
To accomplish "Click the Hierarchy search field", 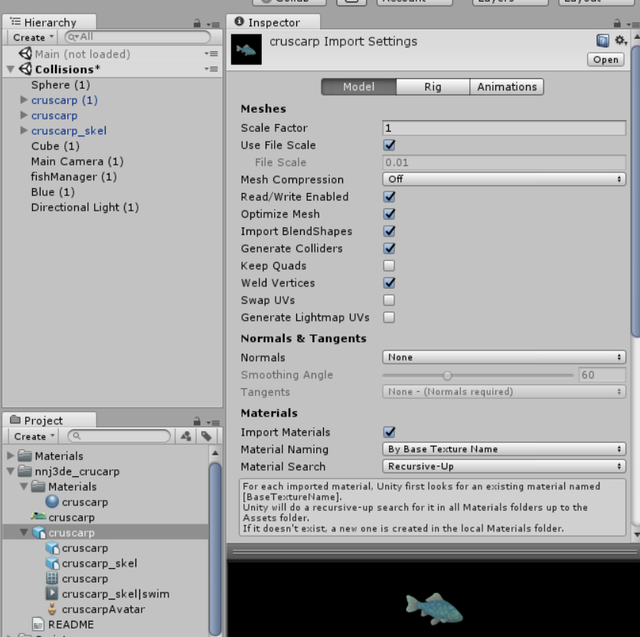I will point(138,37).
